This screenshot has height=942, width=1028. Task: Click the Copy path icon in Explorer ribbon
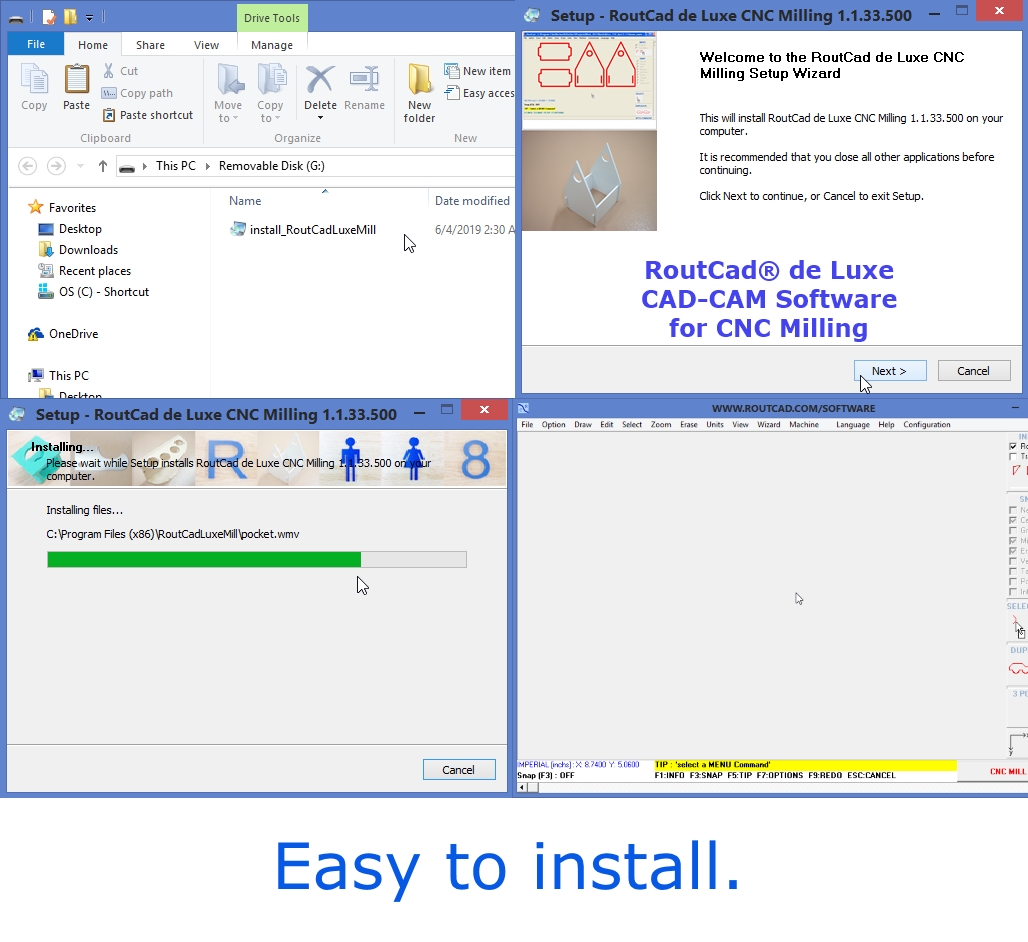coord(109,93)
